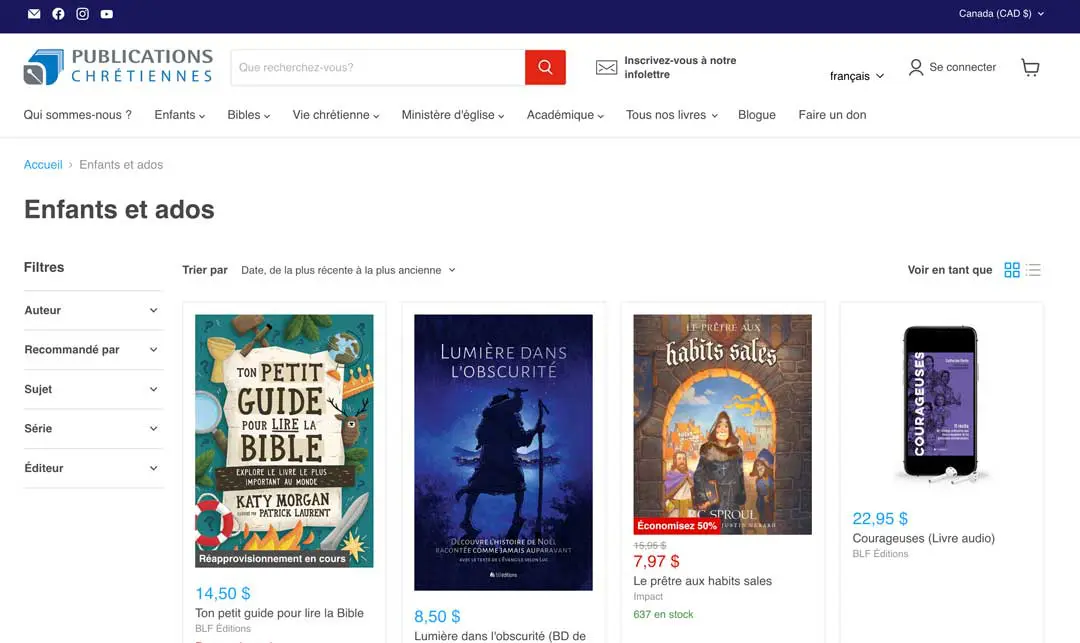This screenshot has height=643, width=1080.
Task: Click the 637 en stock label
Action: point(663,614)
